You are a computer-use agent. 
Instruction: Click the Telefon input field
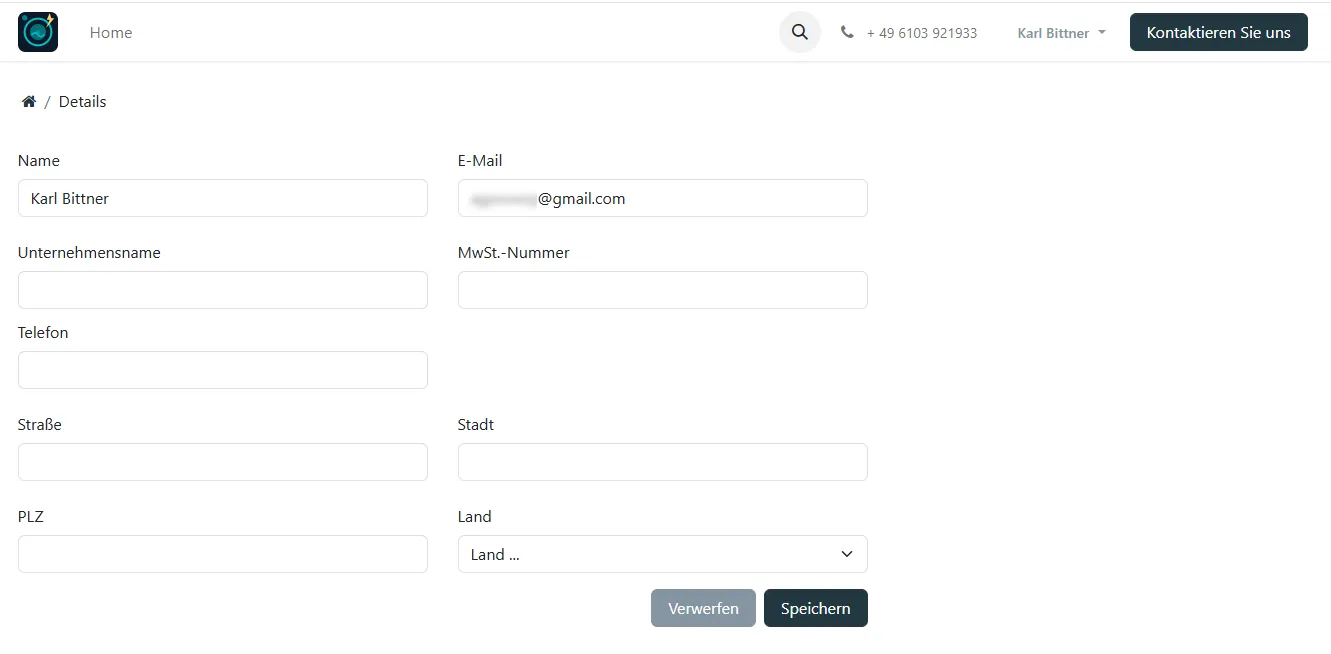[223, 370]
